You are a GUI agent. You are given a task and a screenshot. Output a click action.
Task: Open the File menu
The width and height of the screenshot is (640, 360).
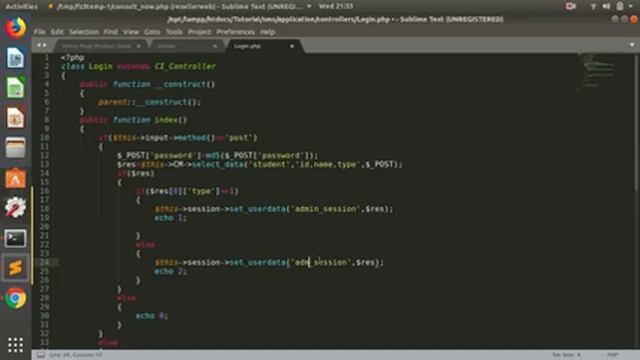[x=40, y=31]
